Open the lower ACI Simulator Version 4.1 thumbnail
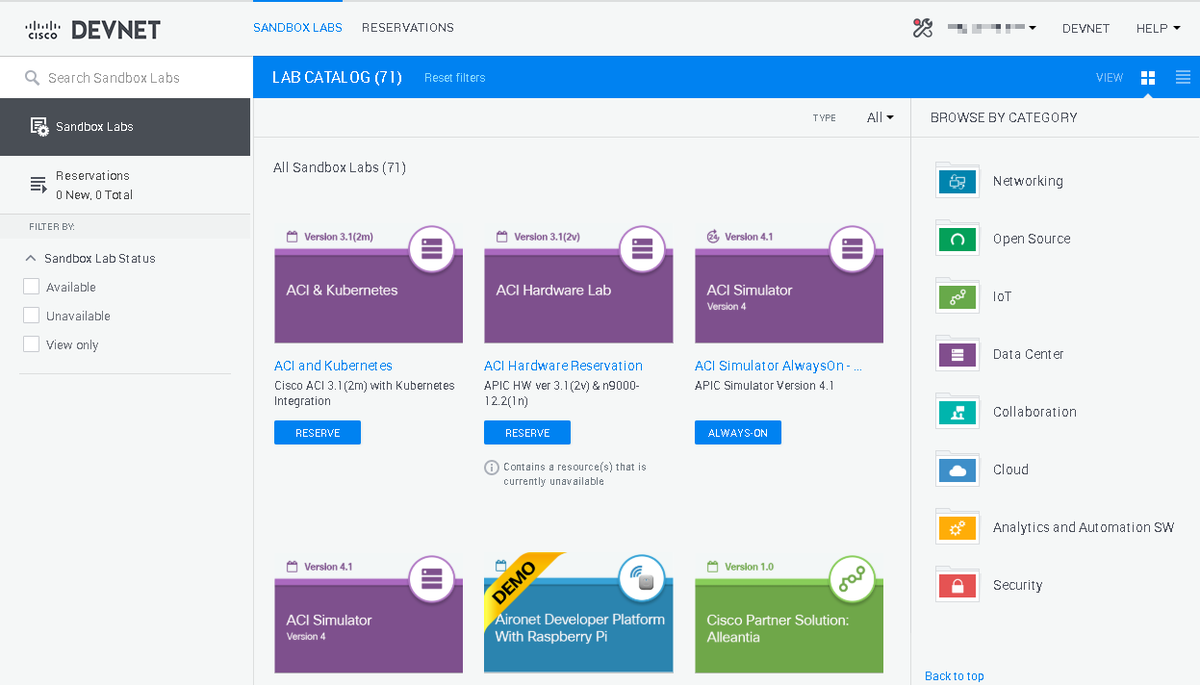This screenshot has height=685, width=1200. [x=369, y=626]
